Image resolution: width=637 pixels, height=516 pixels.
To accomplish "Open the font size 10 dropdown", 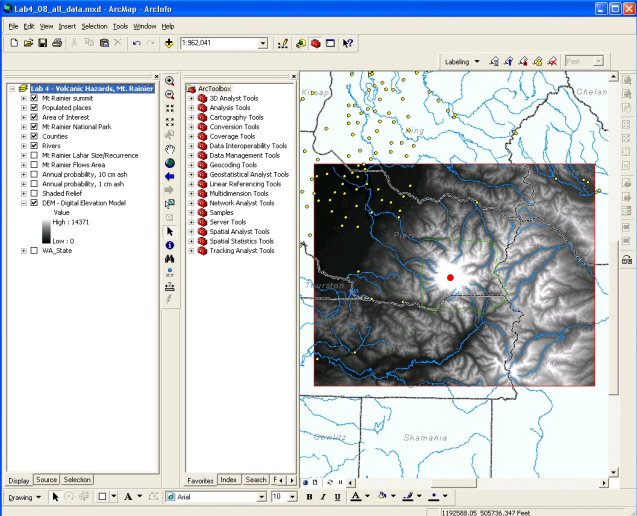I will point(292,497).
